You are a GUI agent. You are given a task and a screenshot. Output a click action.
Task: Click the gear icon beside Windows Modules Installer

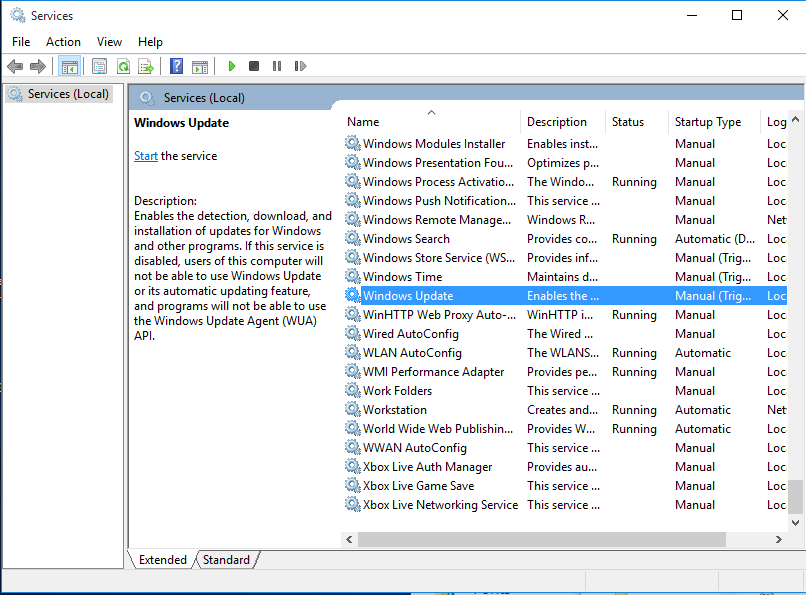click(x=353, y=143)
